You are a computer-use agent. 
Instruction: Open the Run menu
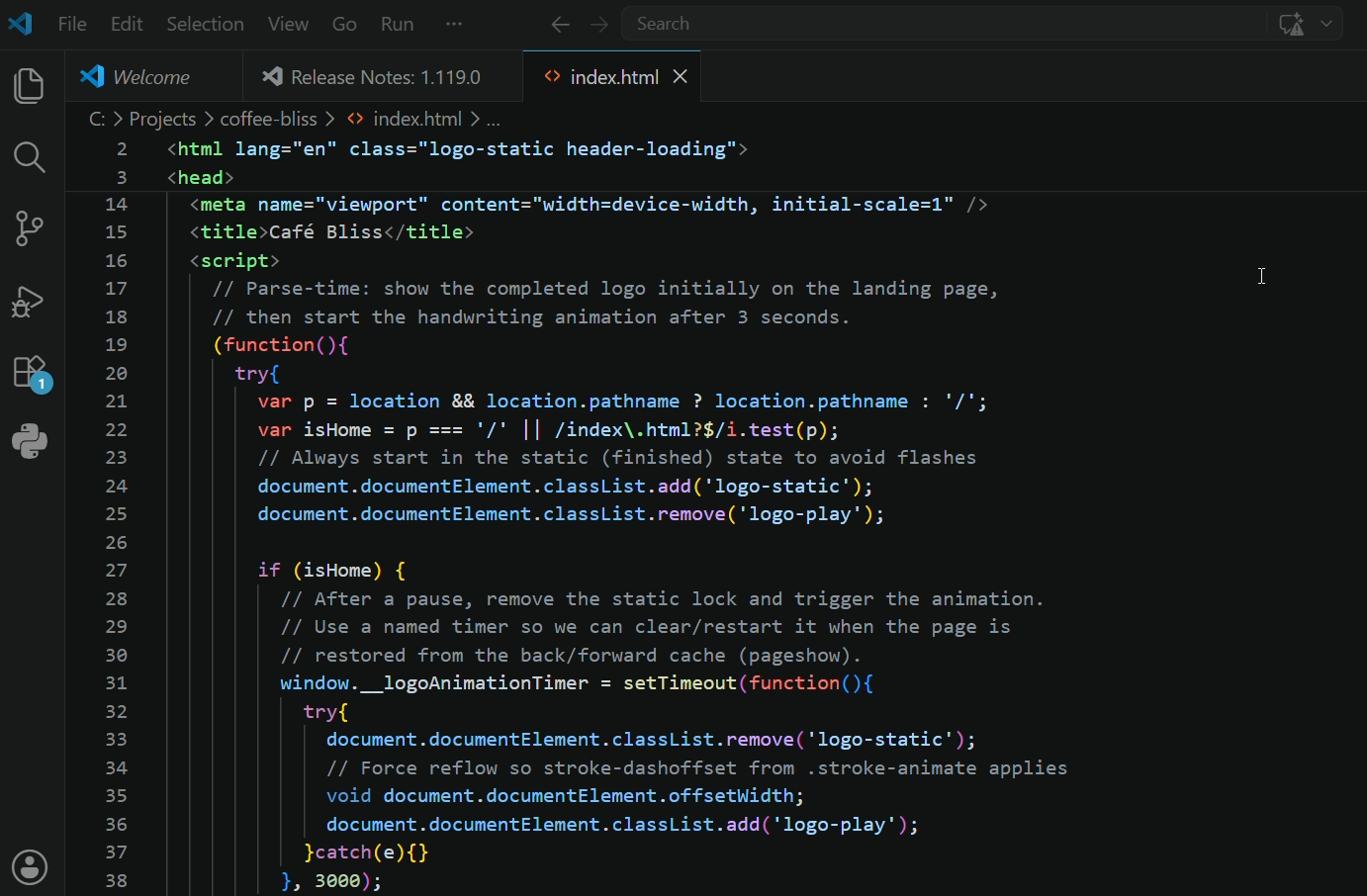click(x=398, y=24)
